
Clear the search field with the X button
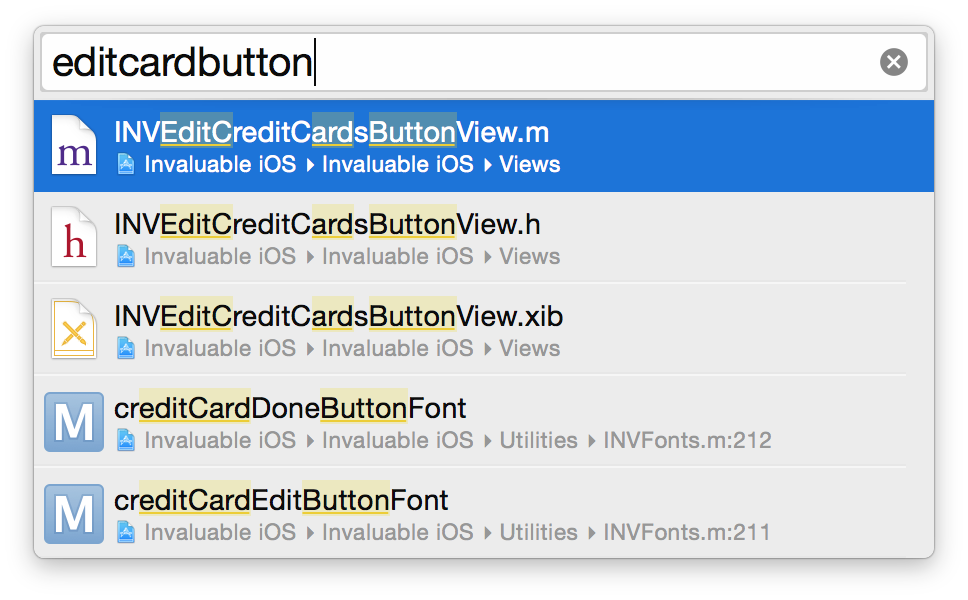(x=893, y=62)
